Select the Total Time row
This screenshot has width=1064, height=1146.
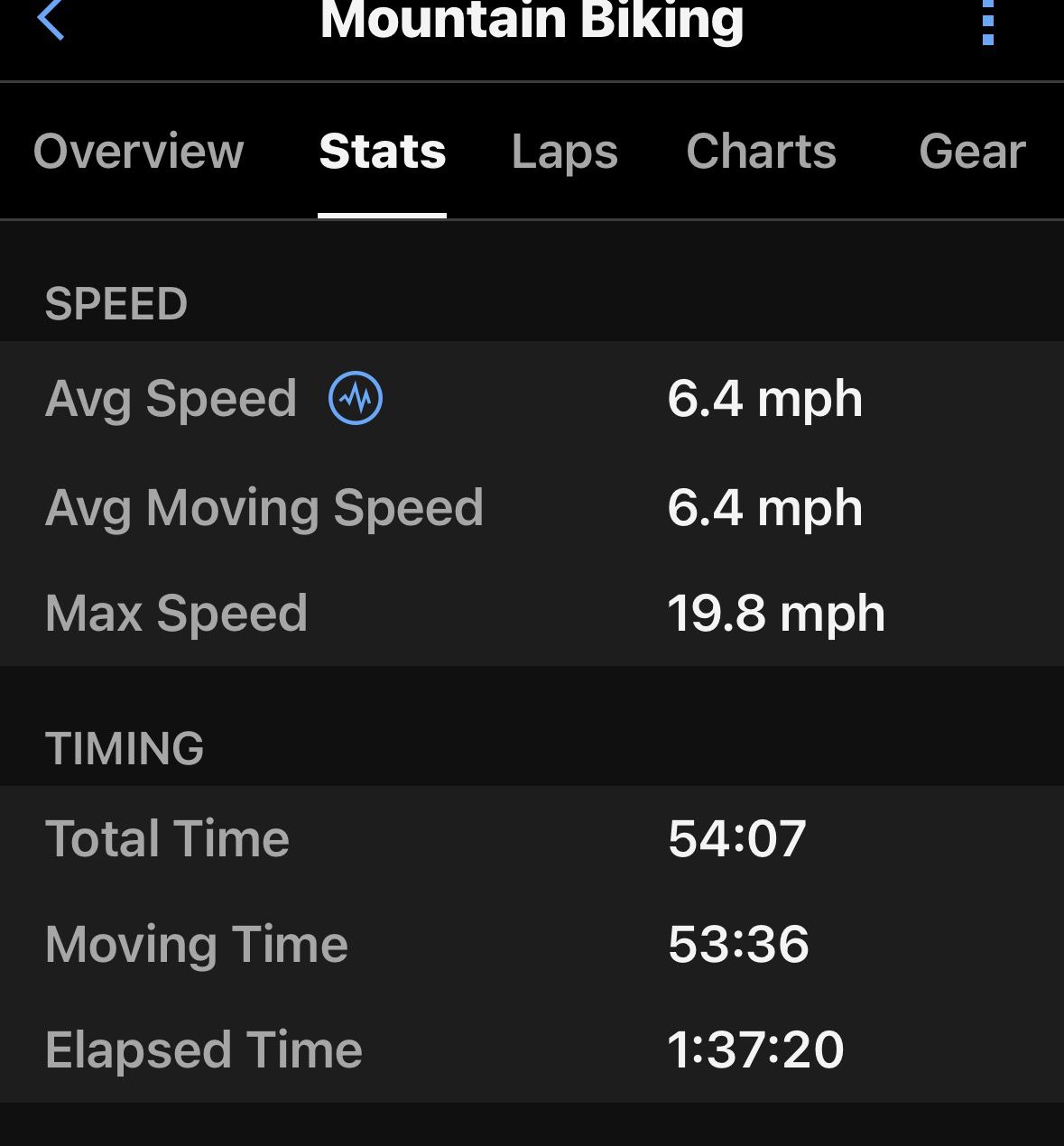532,839
